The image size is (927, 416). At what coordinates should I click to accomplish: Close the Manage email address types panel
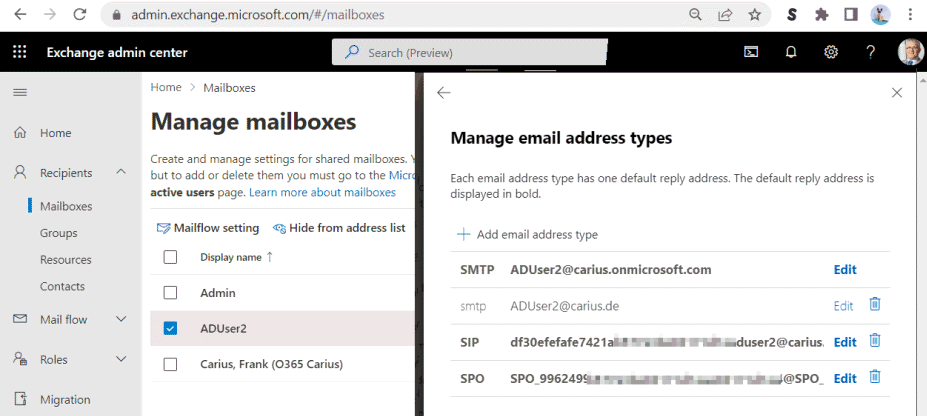tap(897, 93)
